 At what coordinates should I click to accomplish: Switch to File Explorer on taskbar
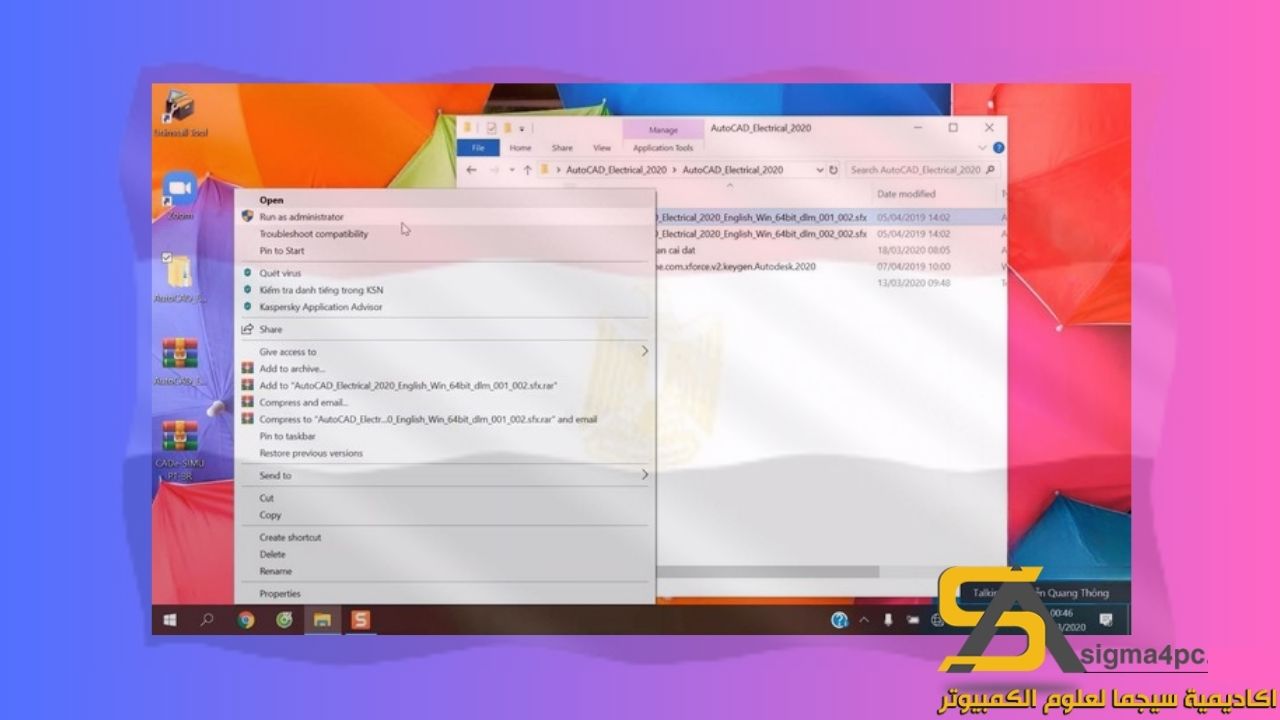tap(322, 620)
